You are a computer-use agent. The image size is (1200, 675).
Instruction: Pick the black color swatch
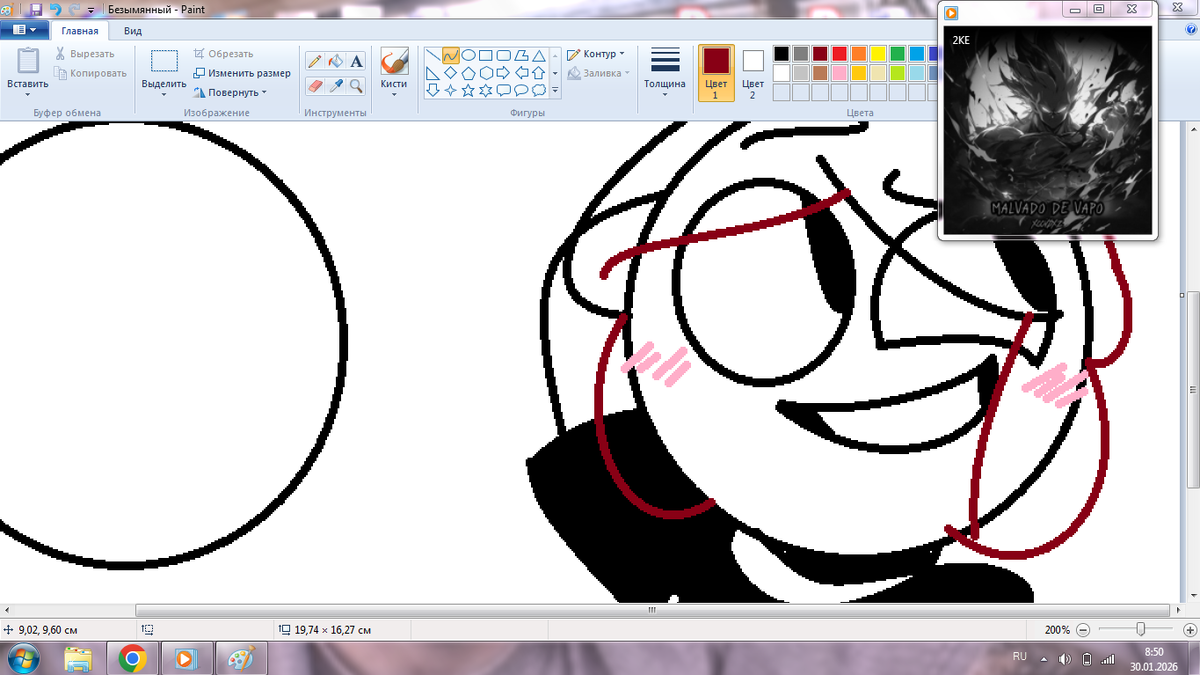coord(782,54)
